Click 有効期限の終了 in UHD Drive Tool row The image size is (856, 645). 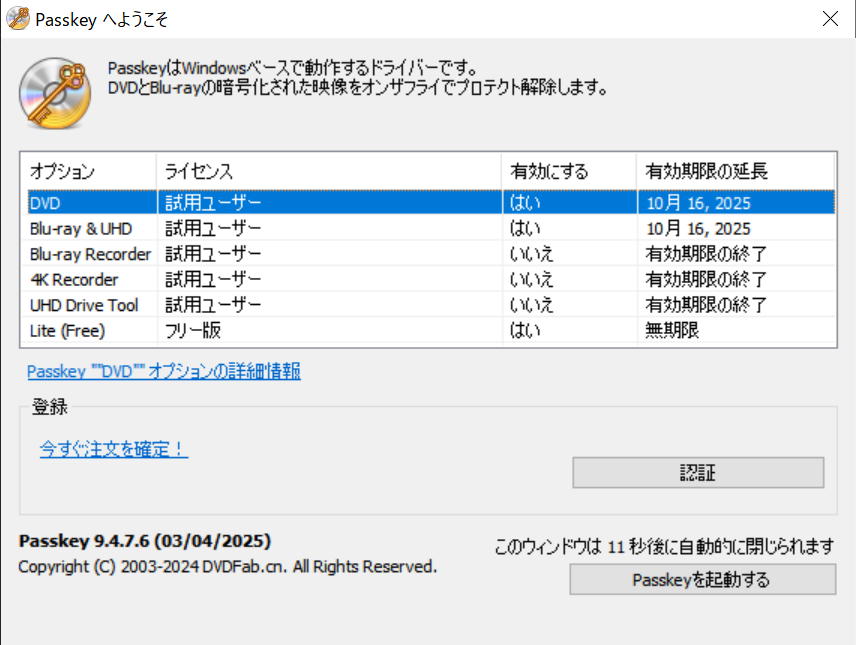tap(706, 305)
